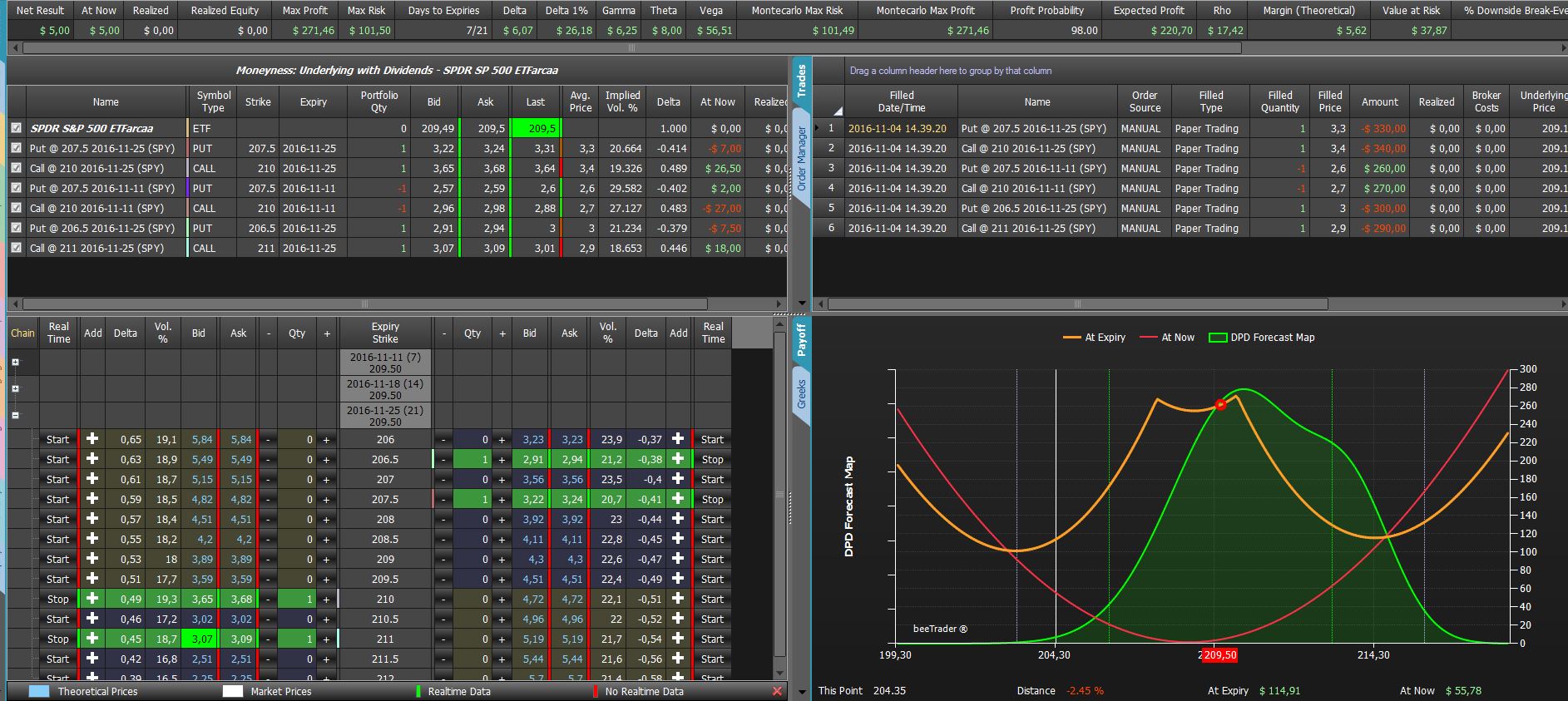Switch to the Order Manager side tab
This screenshot has height=701, width=1568.
click(x=801, y=159)
